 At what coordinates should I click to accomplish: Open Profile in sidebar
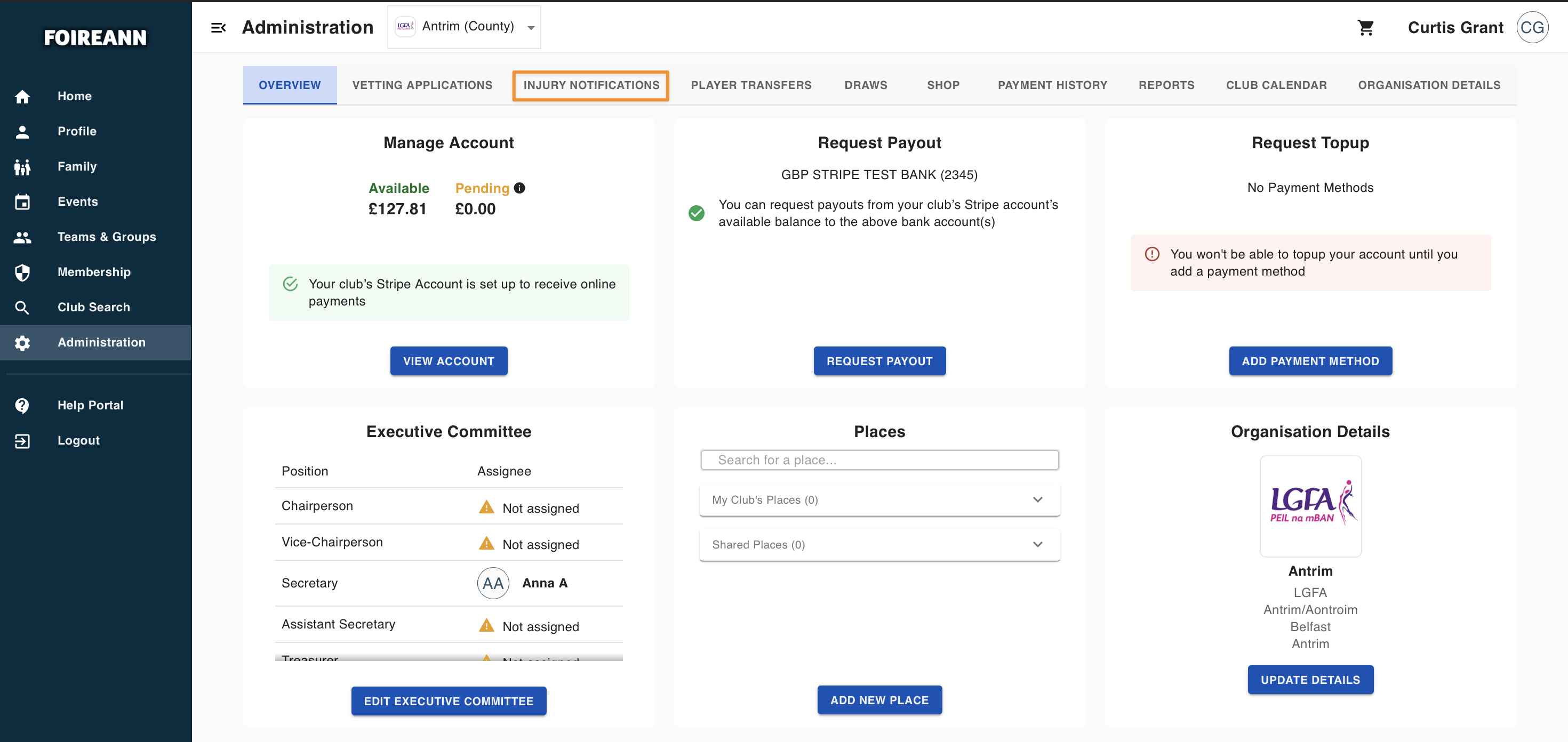coord(95,131)
